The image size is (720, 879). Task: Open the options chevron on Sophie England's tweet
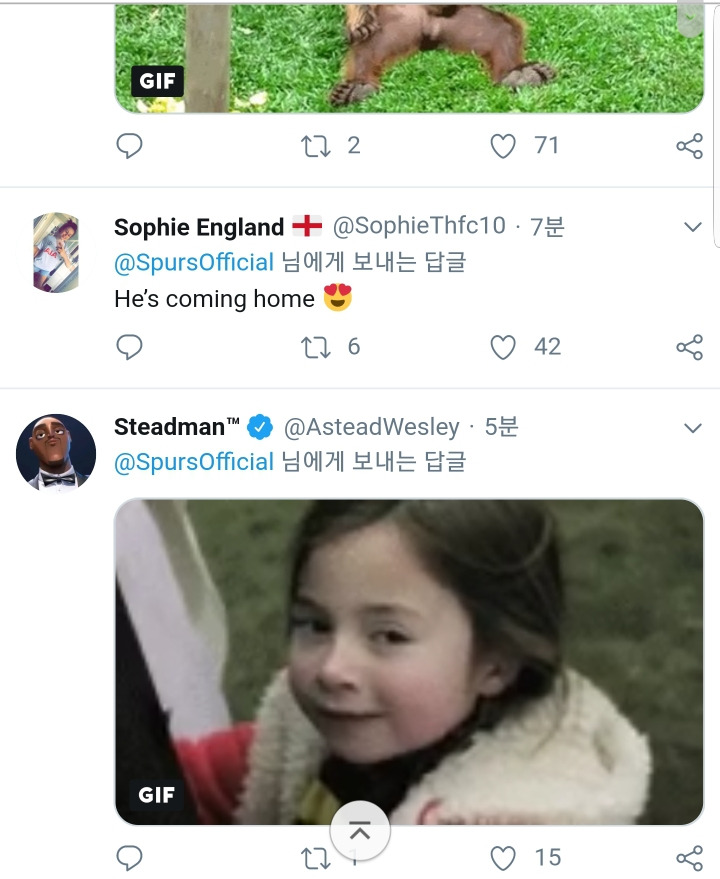pyautogui.click(x=693, y=228)
